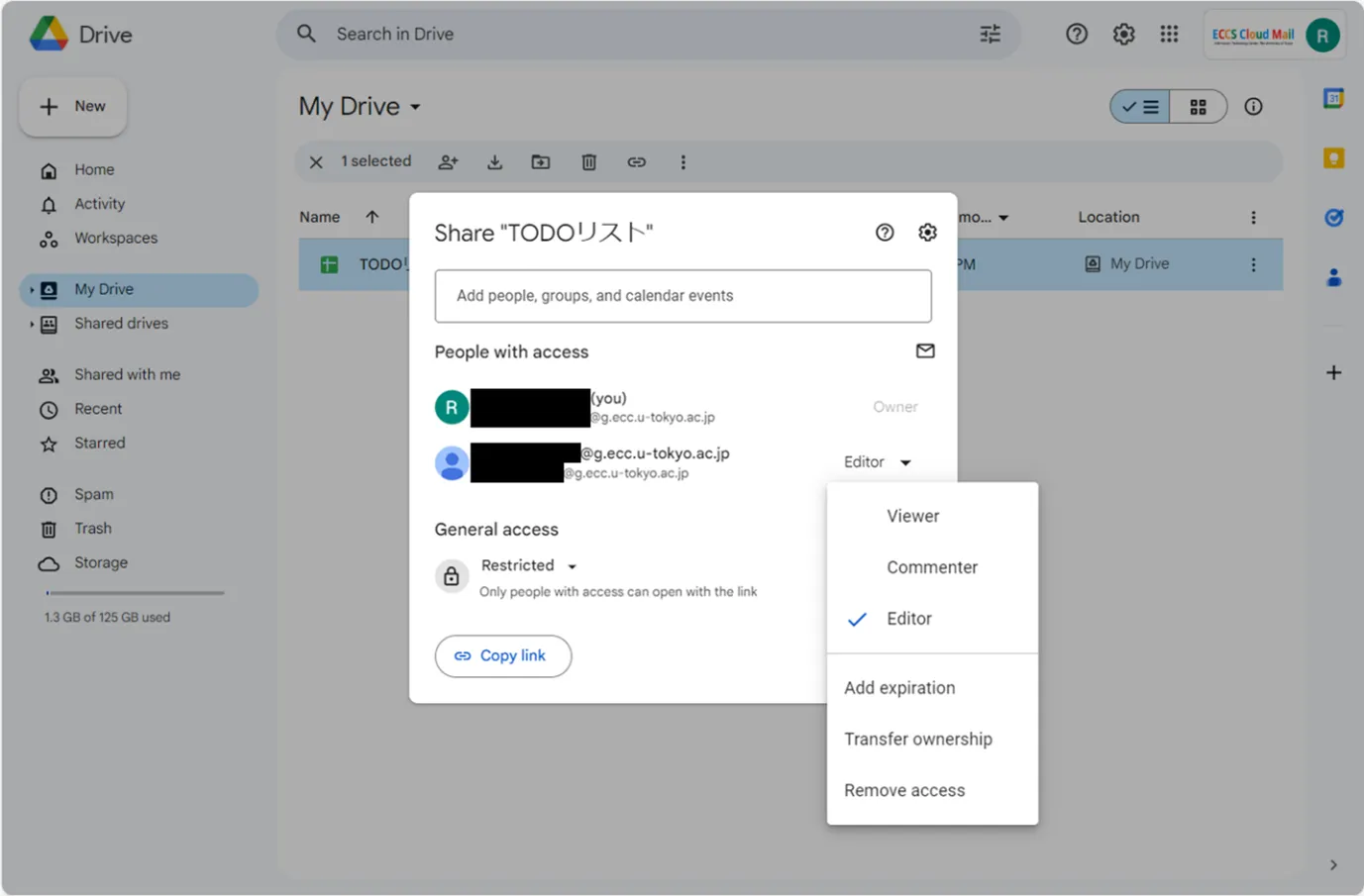Select the checked Editor role option
The height and width of the screenshot is (896, 1364).
[932, 619]
